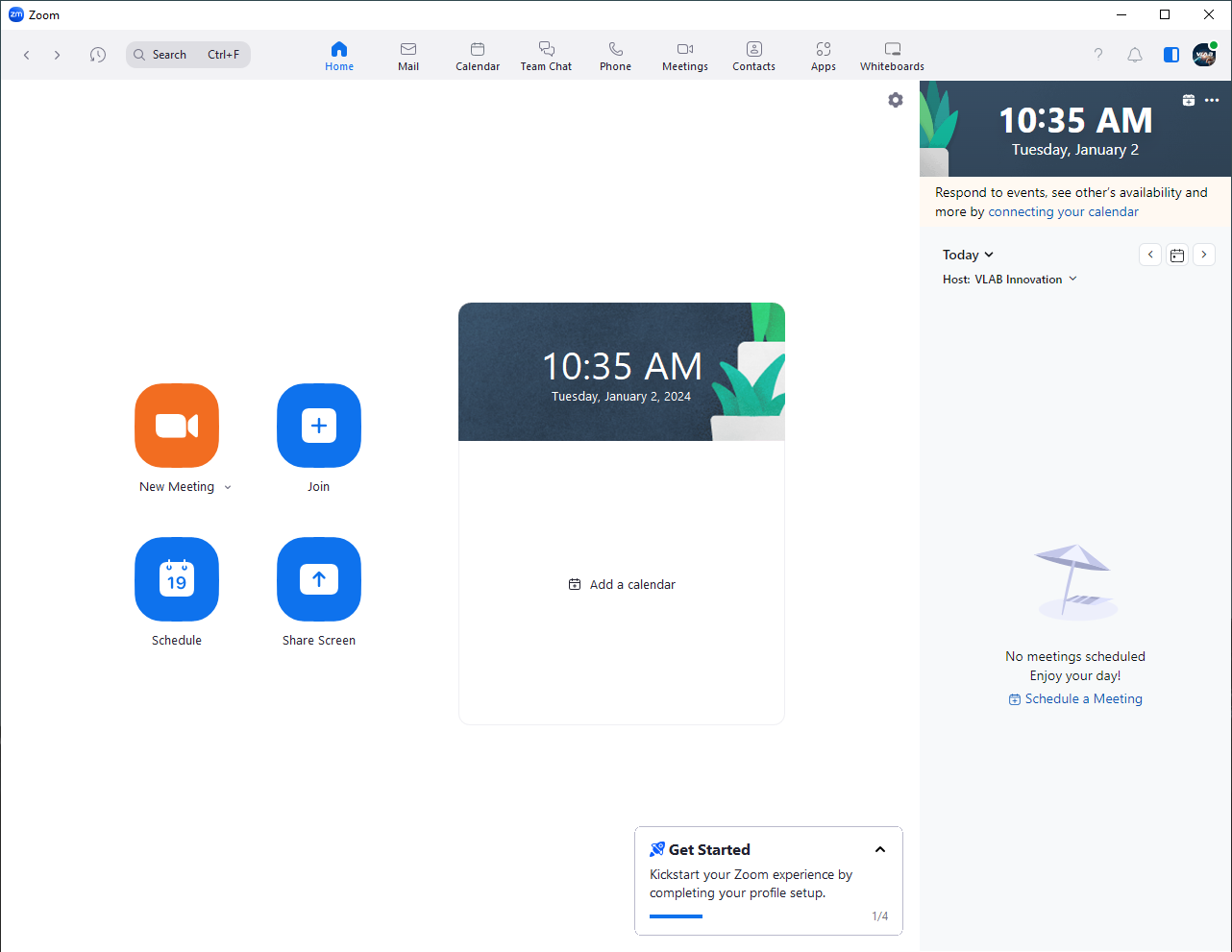1232x952 pixels.
Task: Open the Whiteboards tab
Action: [892, 56]
